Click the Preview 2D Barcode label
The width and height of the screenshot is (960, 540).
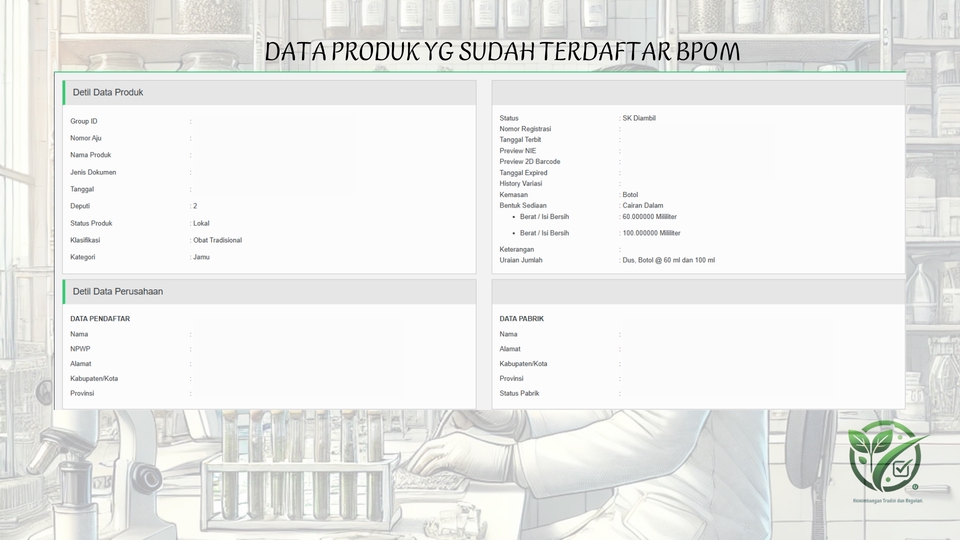[x=529, y=162]
